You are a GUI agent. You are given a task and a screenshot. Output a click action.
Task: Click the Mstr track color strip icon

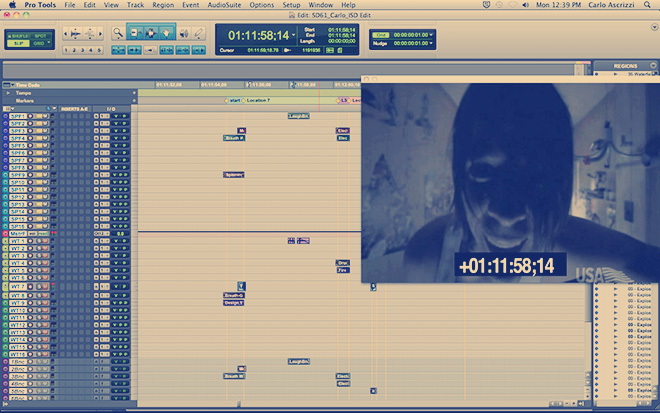[5, 233]
